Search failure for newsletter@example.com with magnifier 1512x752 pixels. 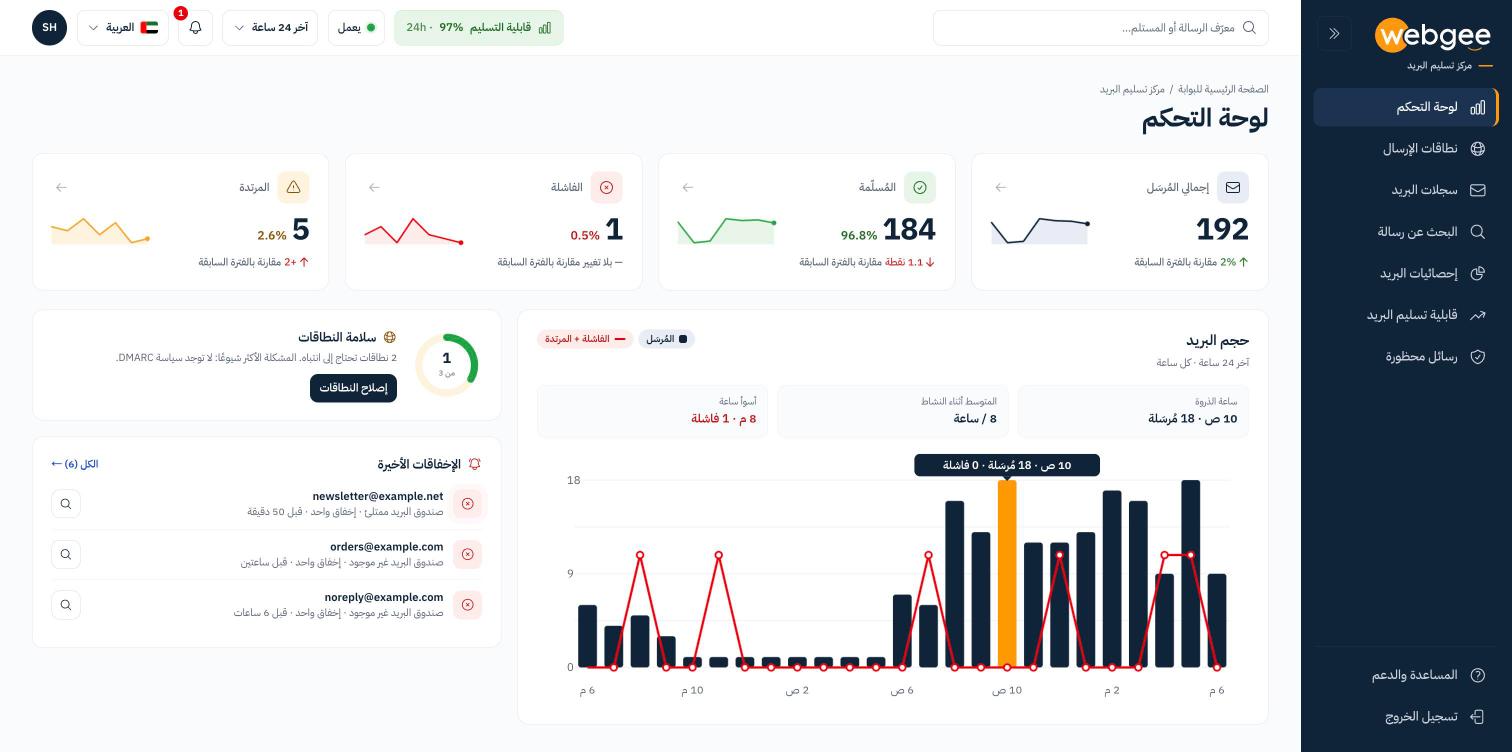tap(66, 504)
